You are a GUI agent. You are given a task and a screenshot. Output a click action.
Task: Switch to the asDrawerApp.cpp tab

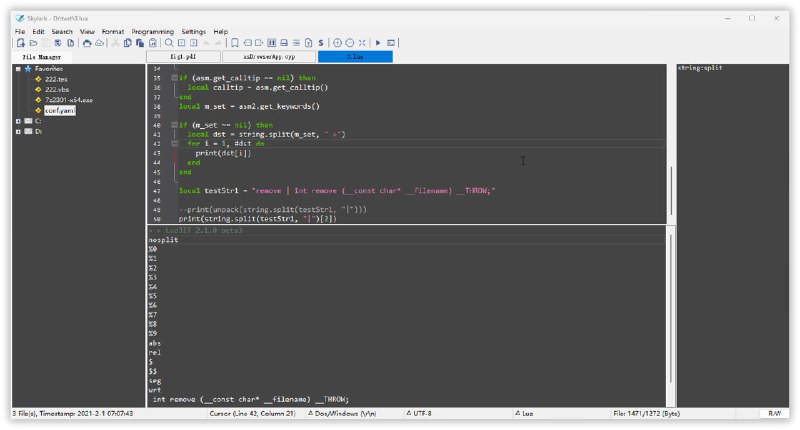(x=272, y=57)
